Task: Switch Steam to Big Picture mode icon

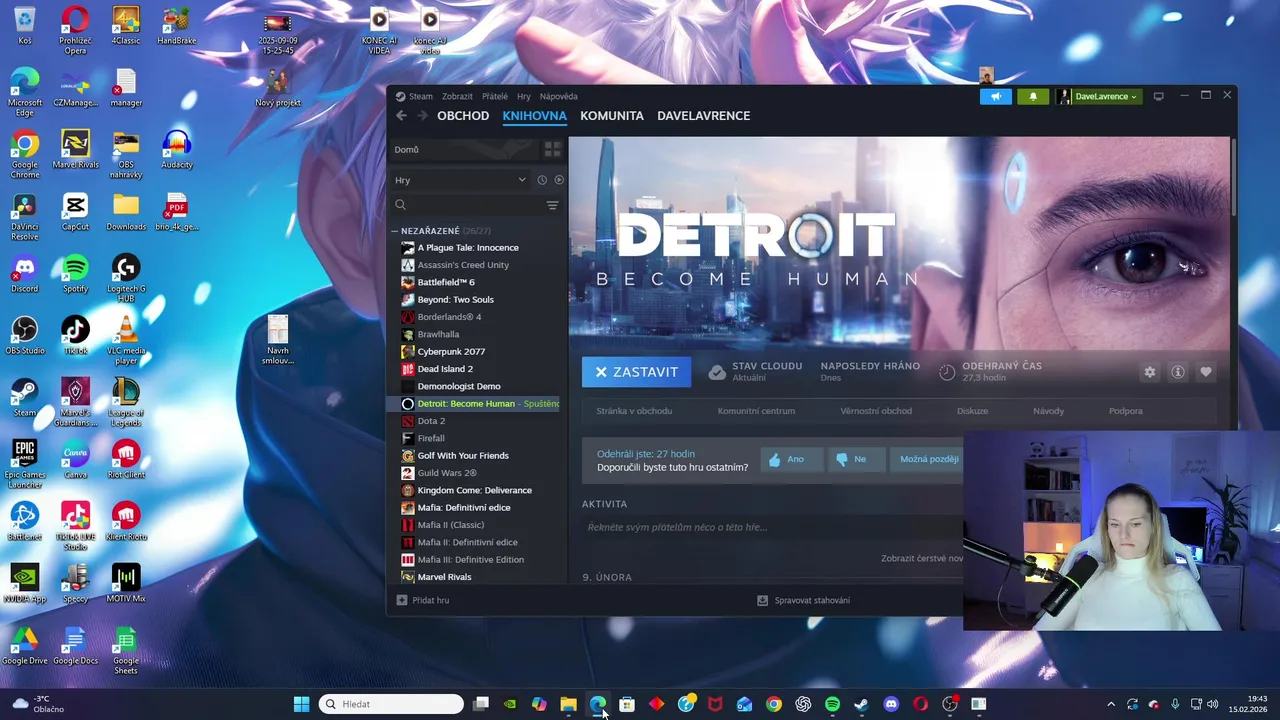Action: [x=1159, y=96]
